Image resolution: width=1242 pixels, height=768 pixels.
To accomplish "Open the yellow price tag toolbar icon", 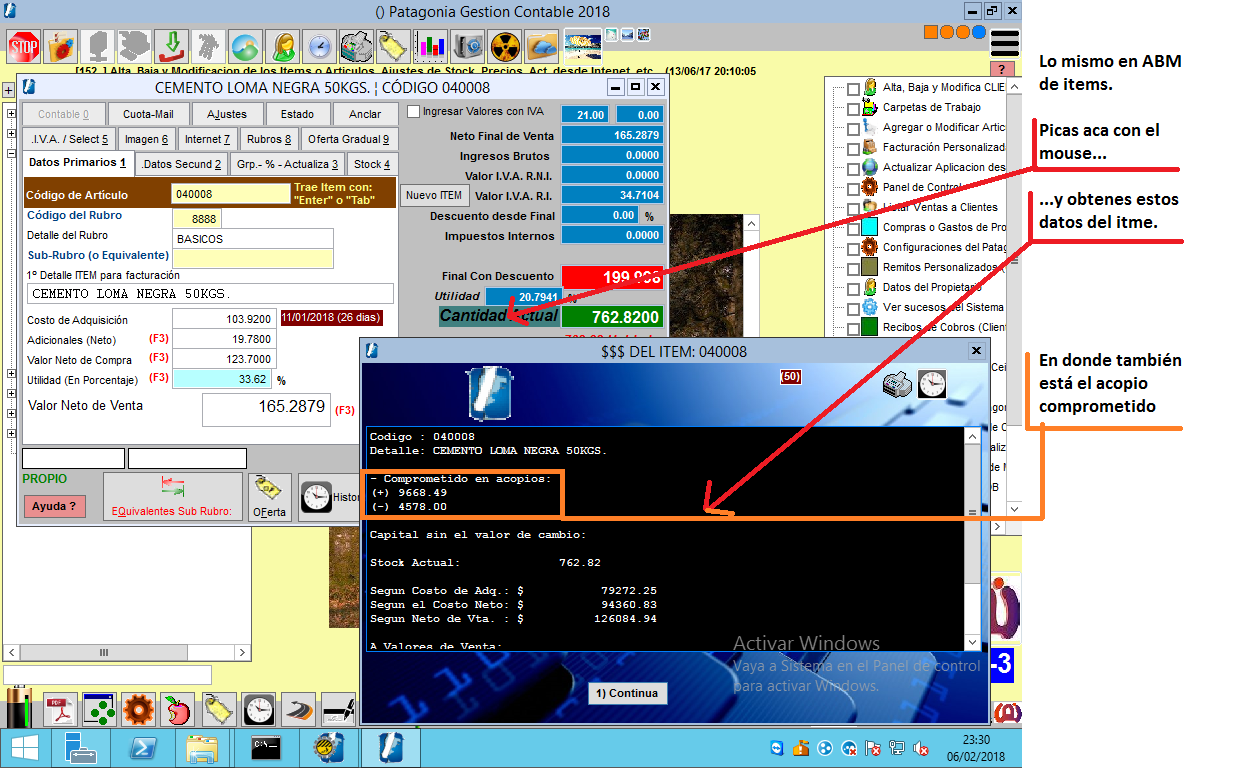I will pos(394,46).
